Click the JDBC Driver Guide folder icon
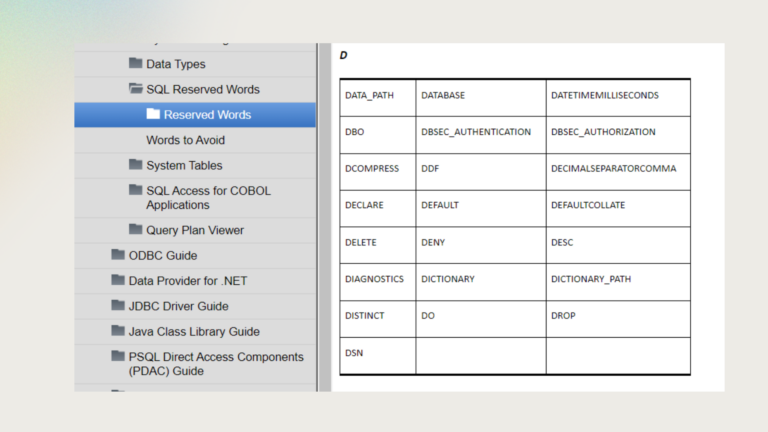768x432 pixels. 119,306
